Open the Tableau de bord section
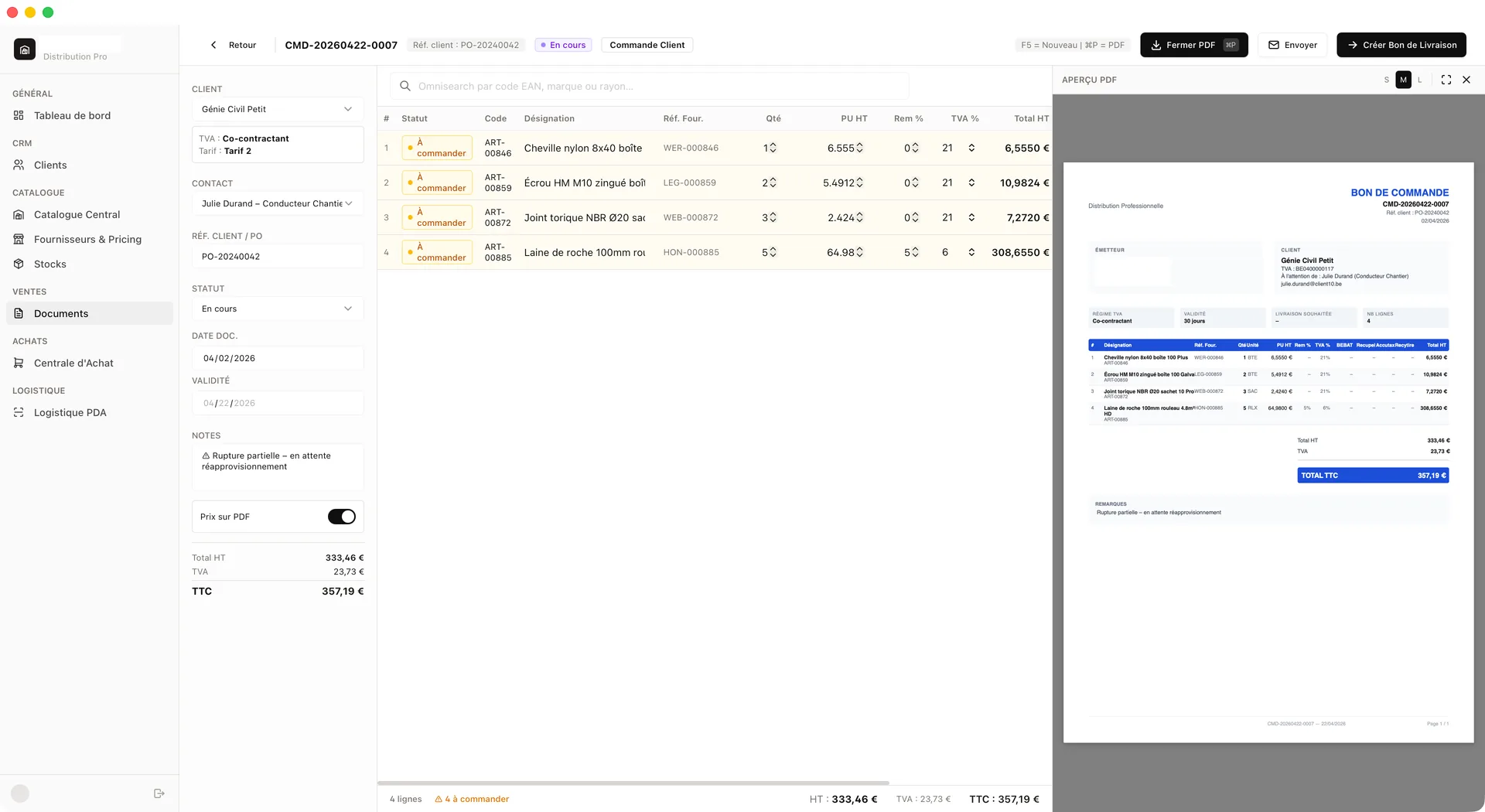The width and height of the screenshot is (1485, 812). [x=71, y=115]
